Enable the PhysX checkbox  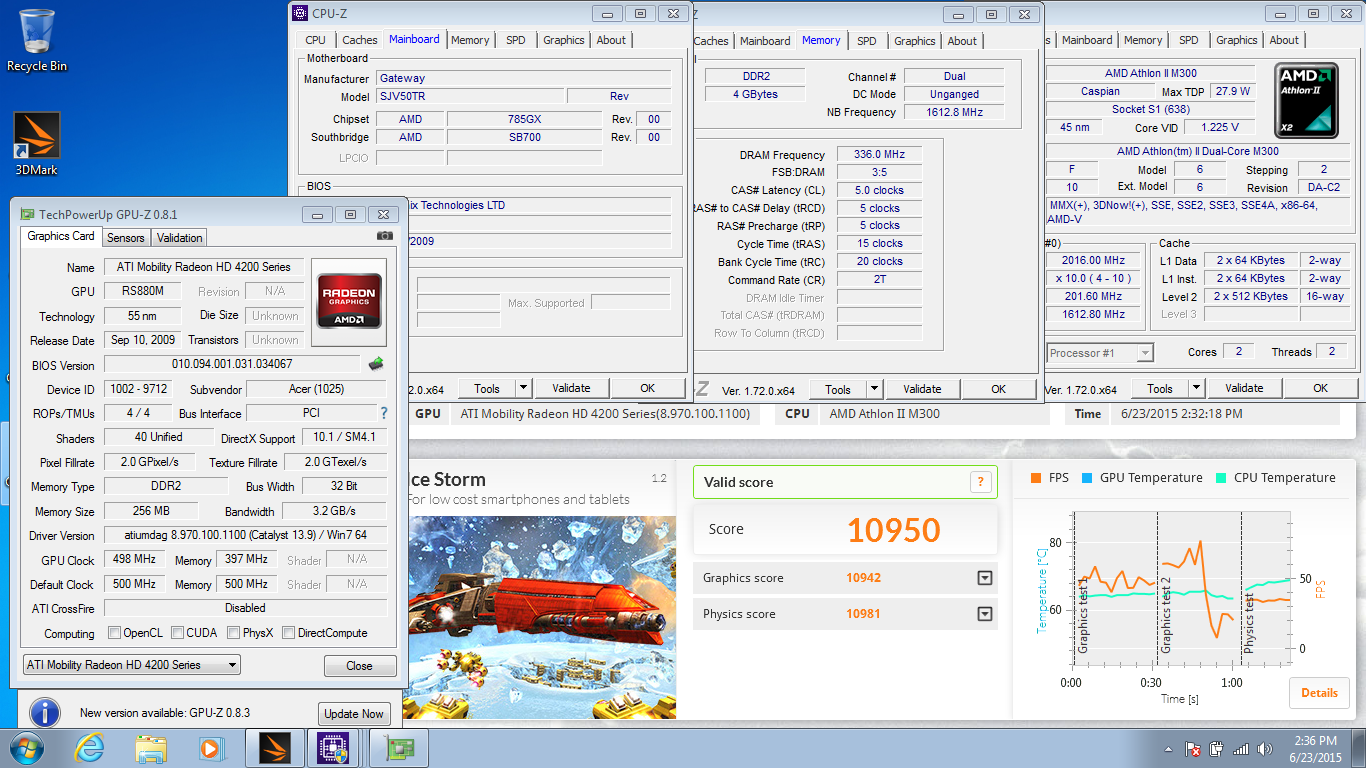click(233, 633)
